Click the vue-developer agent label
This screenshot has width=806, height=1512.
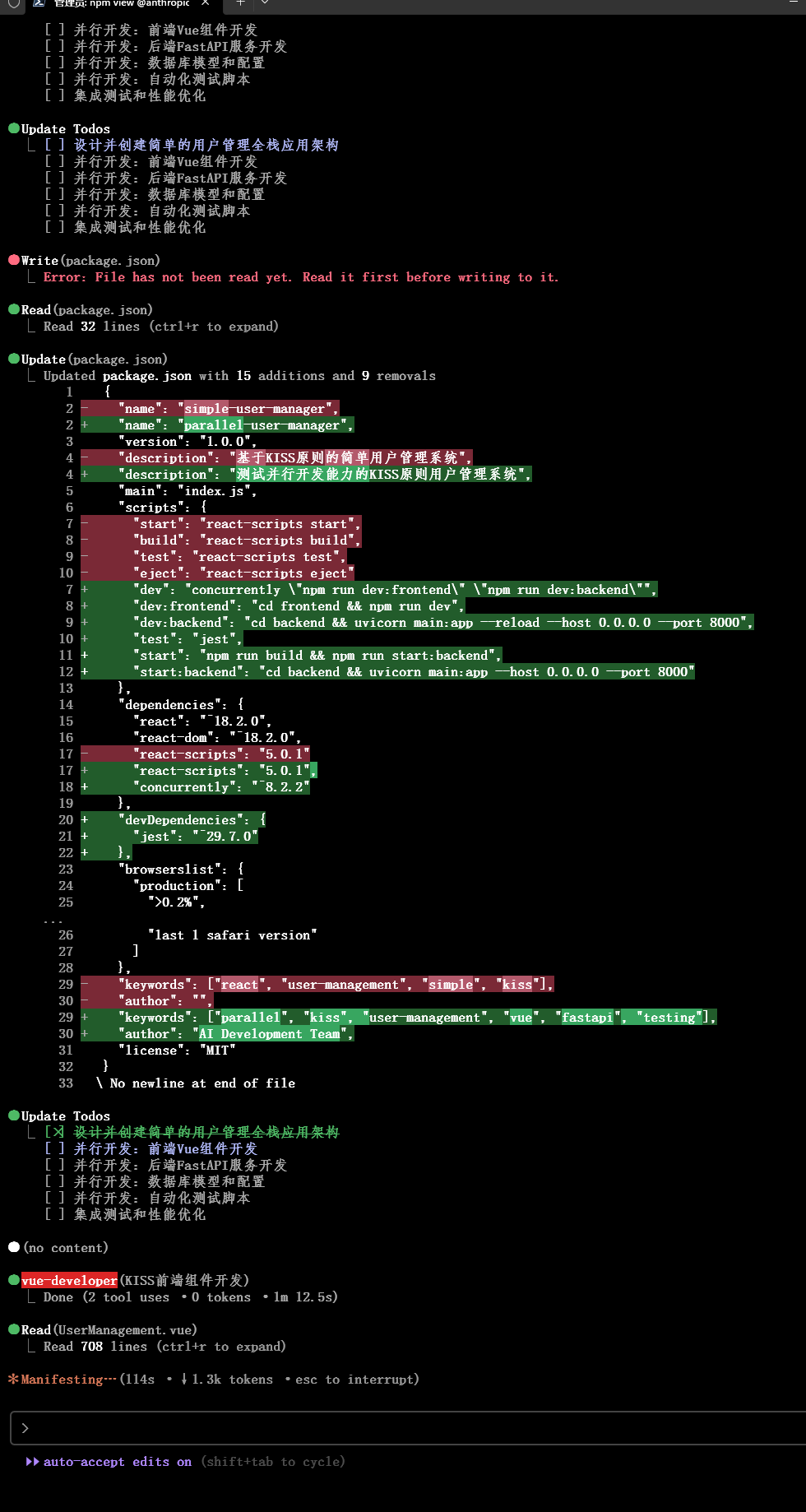[x=69, y=1280]
